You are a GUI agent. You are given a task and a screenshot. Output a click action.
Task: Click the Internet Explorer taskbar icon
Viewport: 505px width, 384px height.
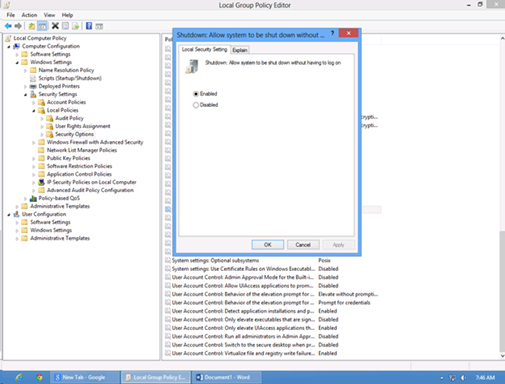tap(19, 377)
